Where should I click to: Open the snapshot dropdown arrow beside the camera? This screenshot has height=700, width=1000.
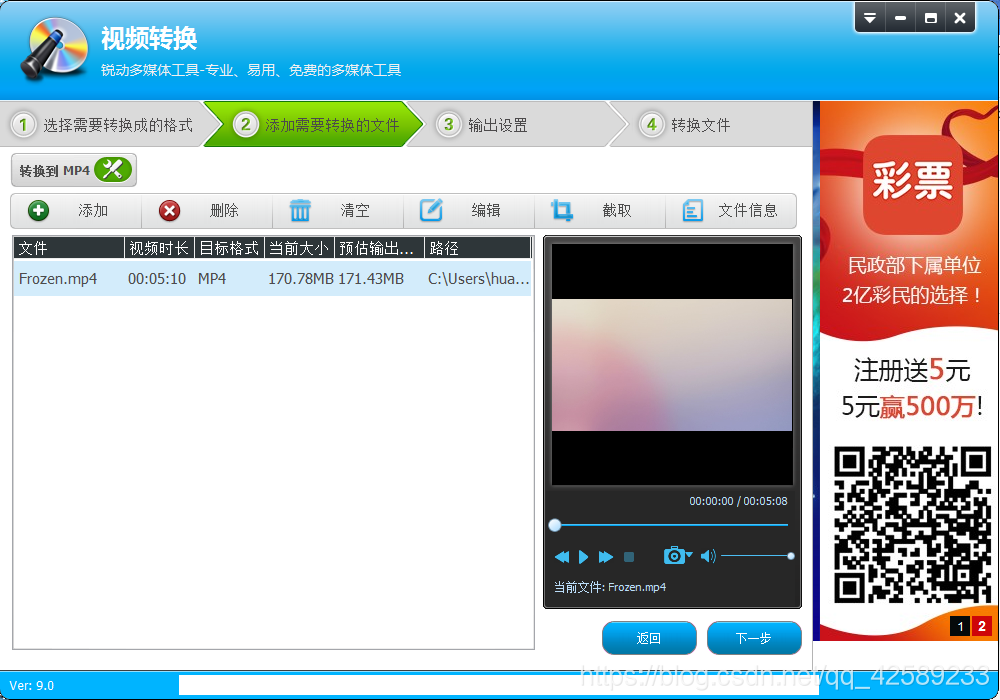coord(689,555)
